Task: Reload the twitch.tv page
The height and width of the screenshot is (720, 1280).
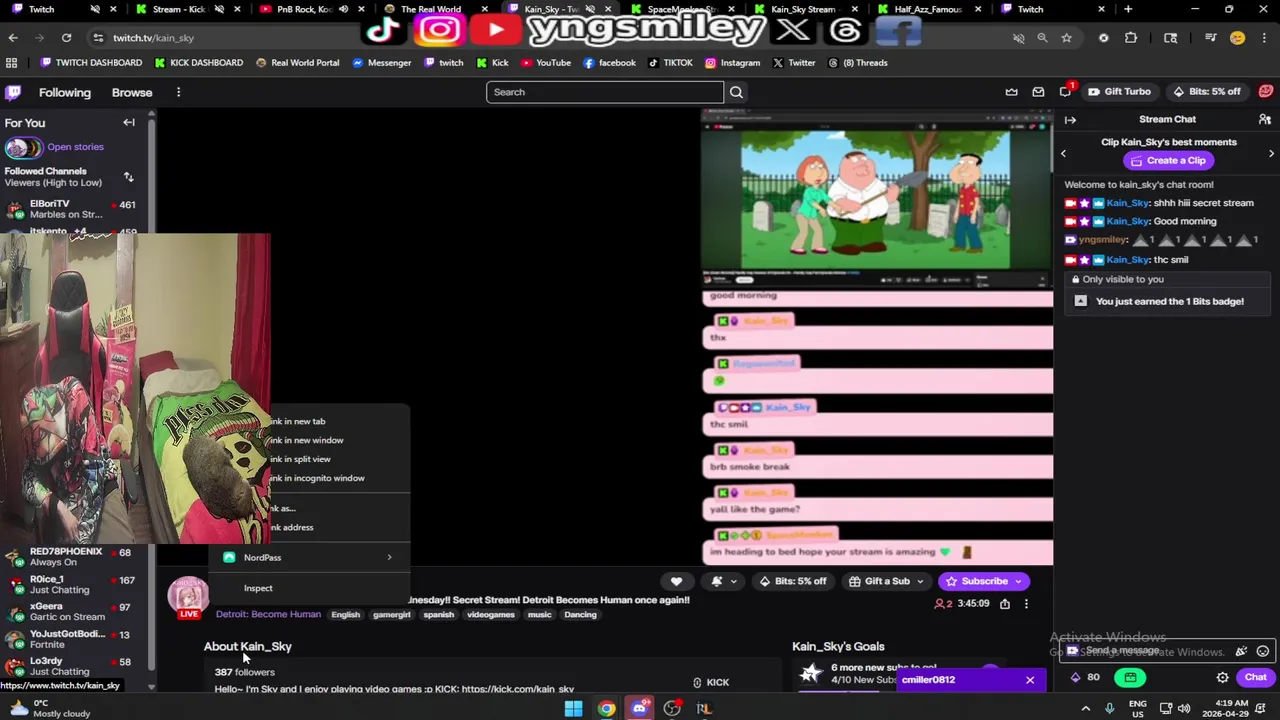Action: pos(66,38)
